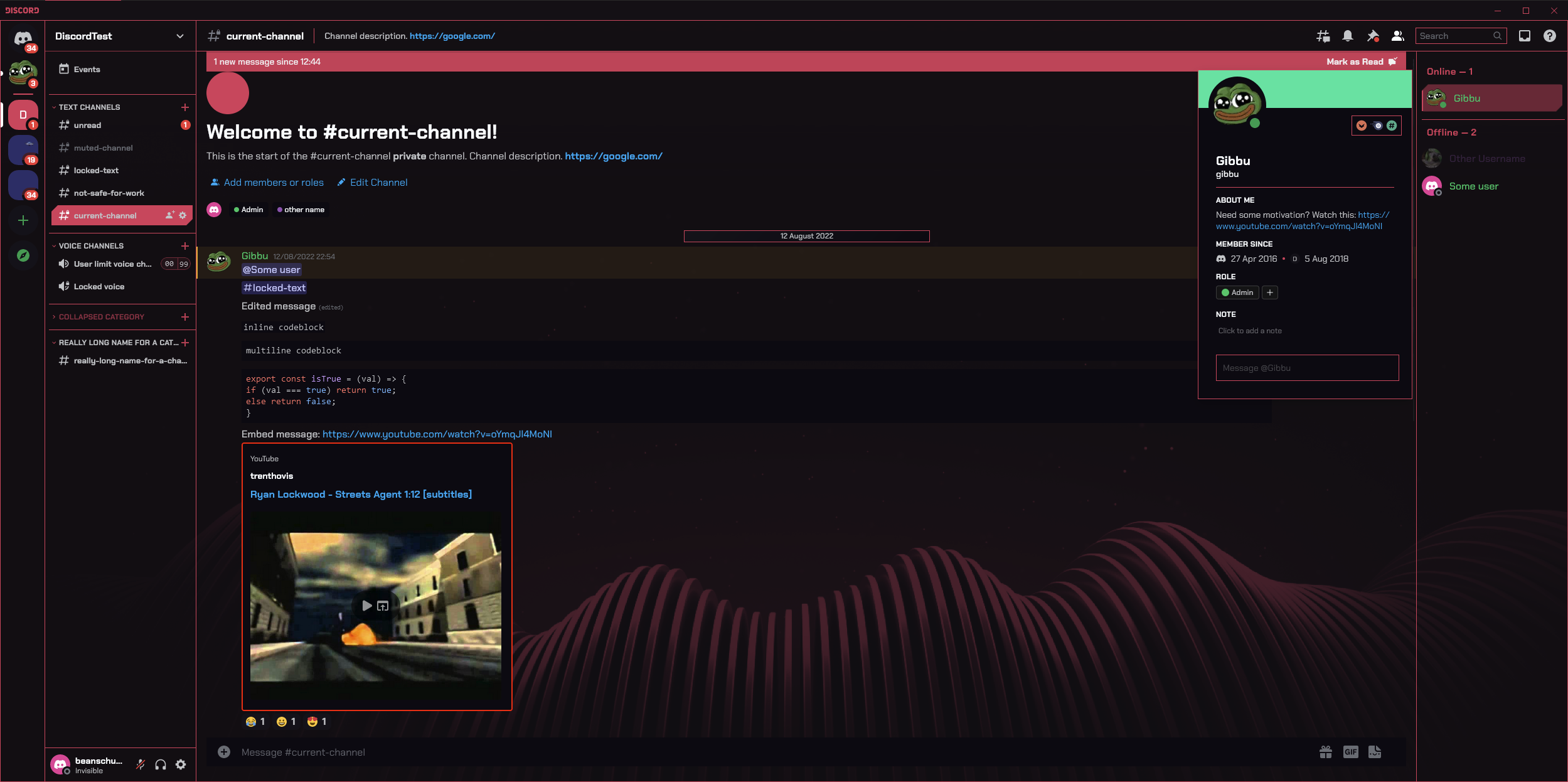Mute your microphone
This screenshot has width=1568, height=782.
click(140, 764)
